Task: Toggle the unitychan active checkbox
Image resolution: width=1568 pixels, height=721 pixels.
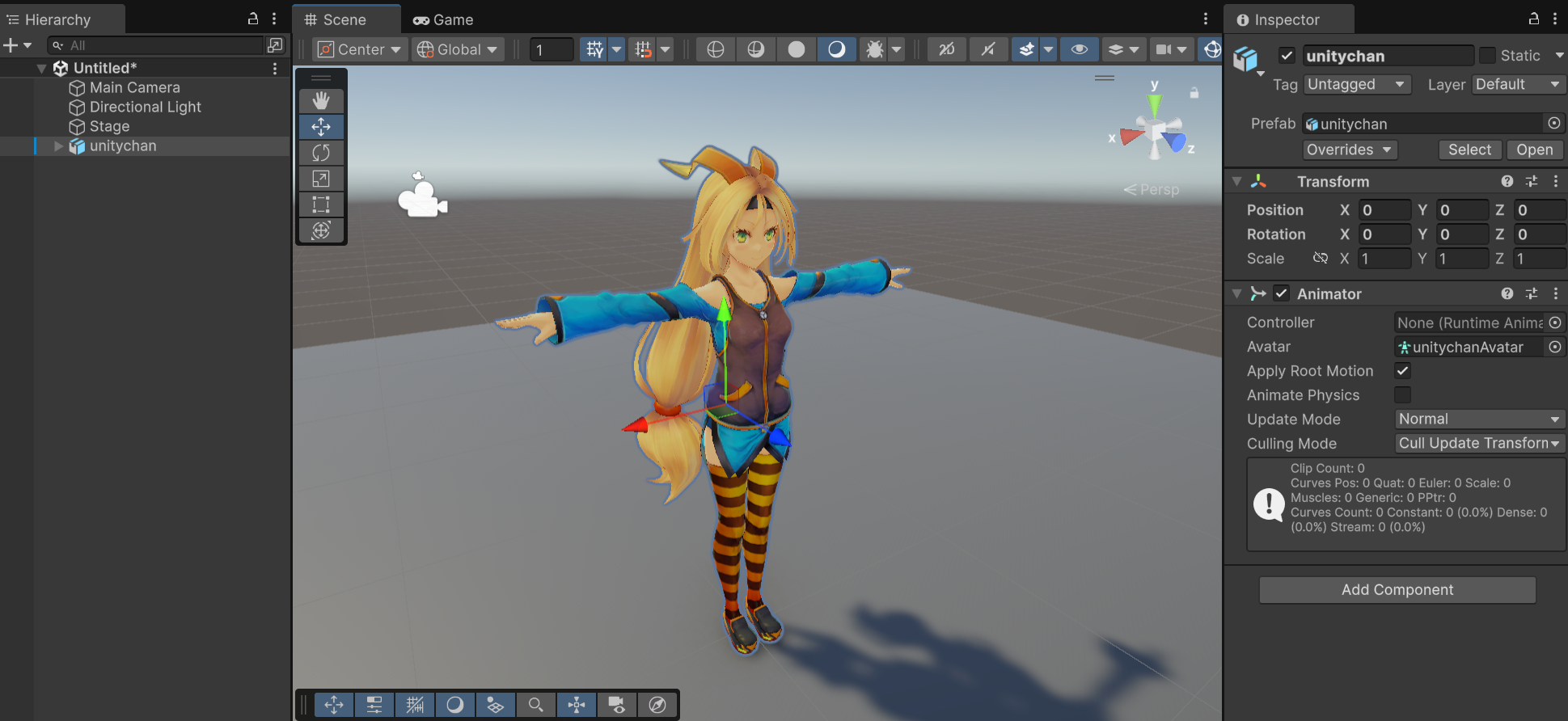Action: pyautogui.click(x=1287, y=56)
